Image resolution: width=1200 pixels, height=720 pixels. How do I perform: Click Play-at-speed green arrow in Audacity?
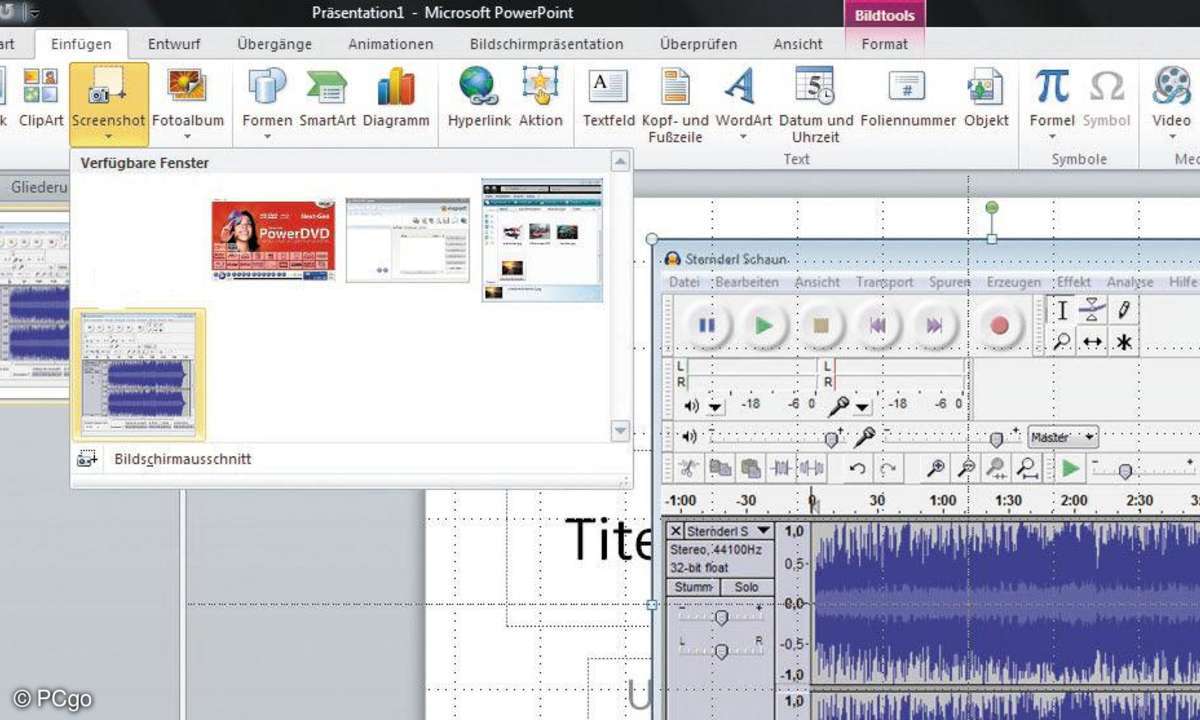tap(1071, 468)
